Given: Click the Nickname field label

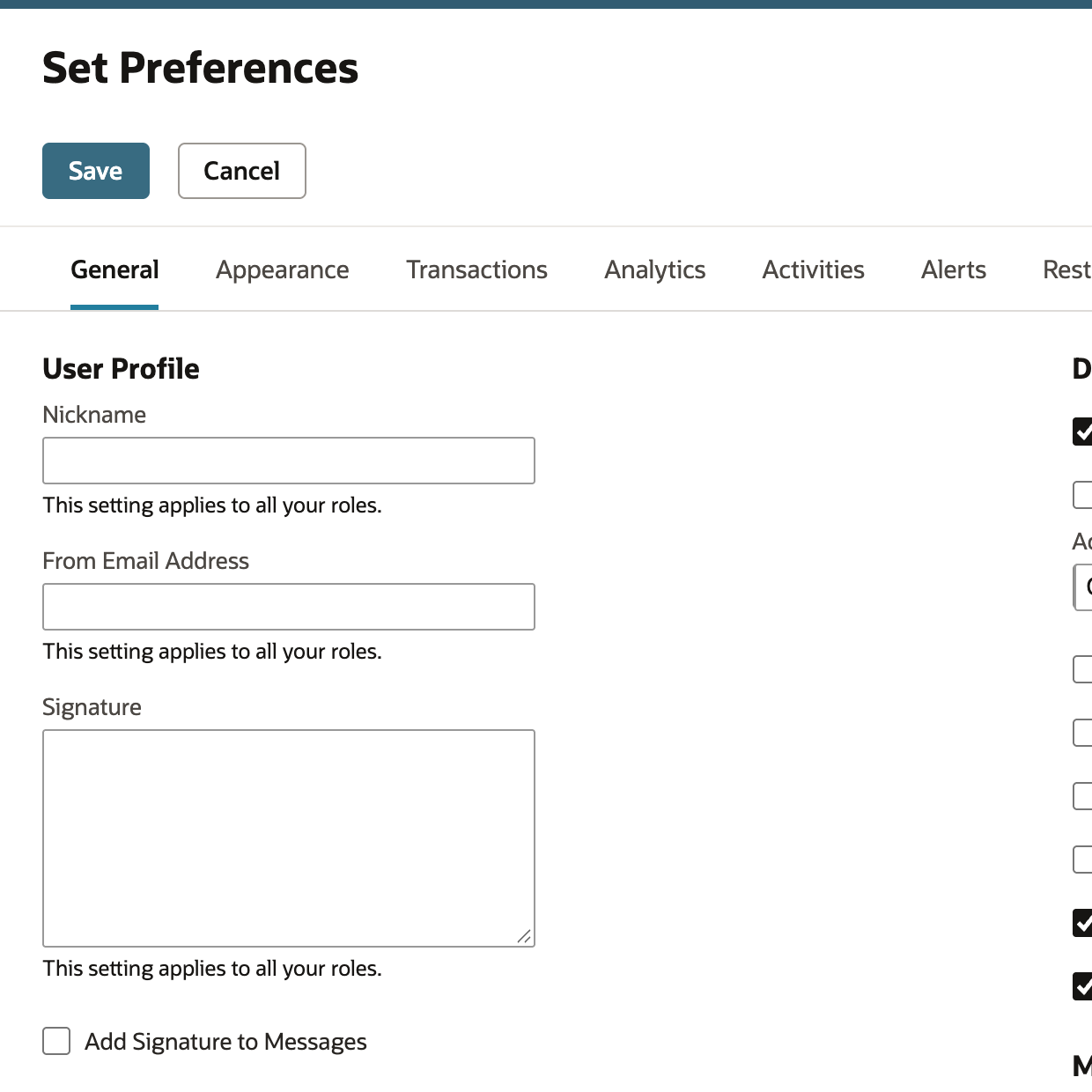Looking at the screenshot, I should tap(94, 415).
